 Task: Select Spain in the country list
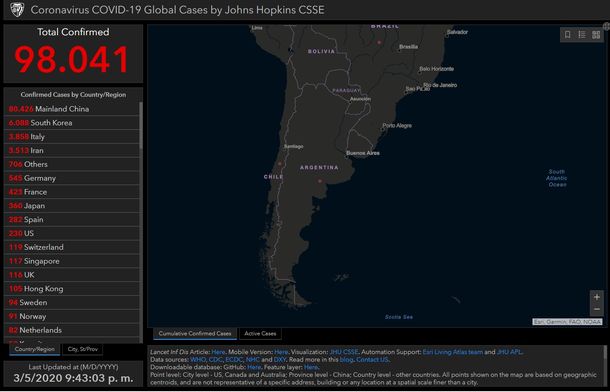[x=71, y=219]
